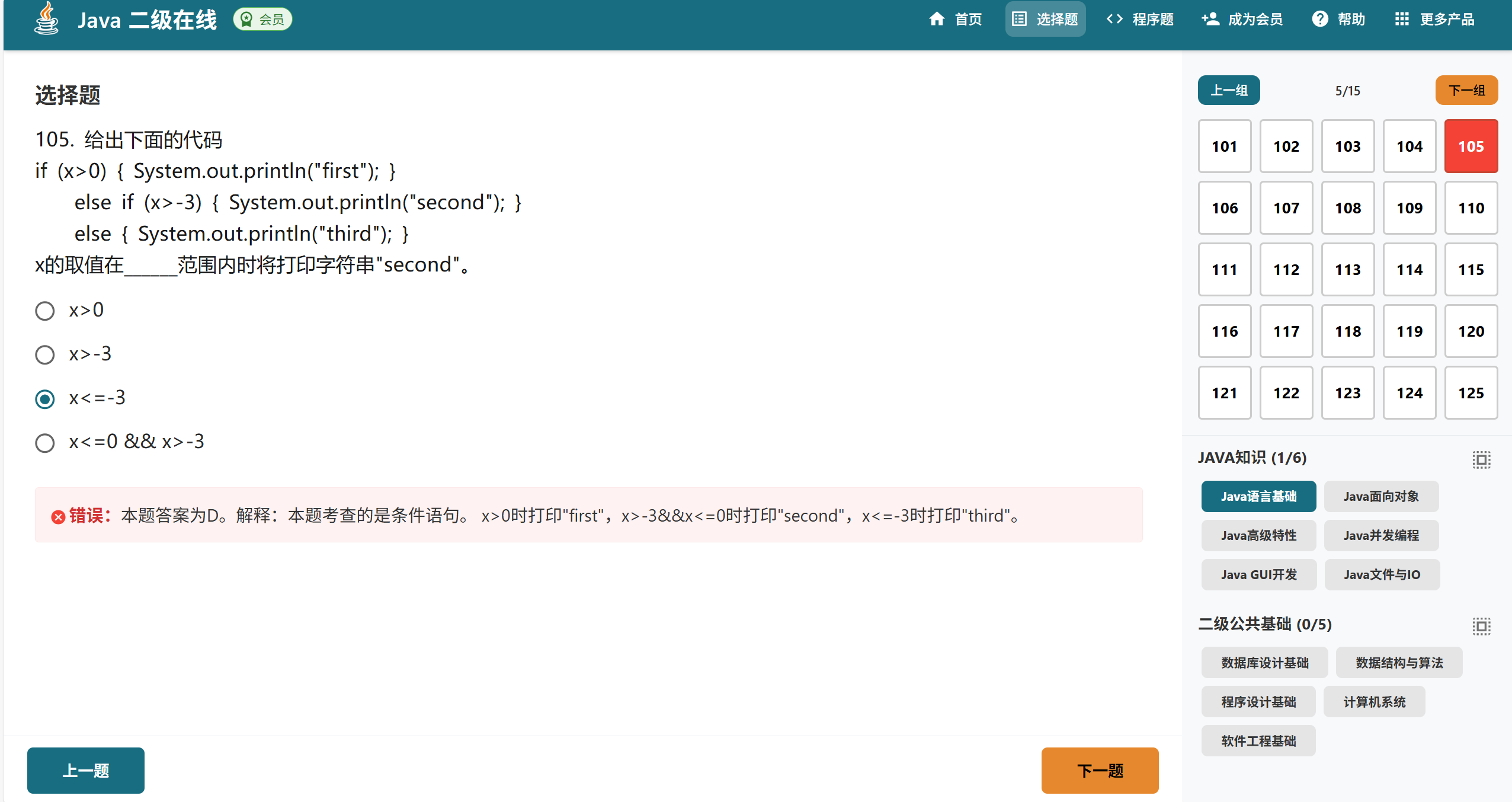
Task: Jump to question 123
Action: pyautogui.click(x=1348, y=393)
